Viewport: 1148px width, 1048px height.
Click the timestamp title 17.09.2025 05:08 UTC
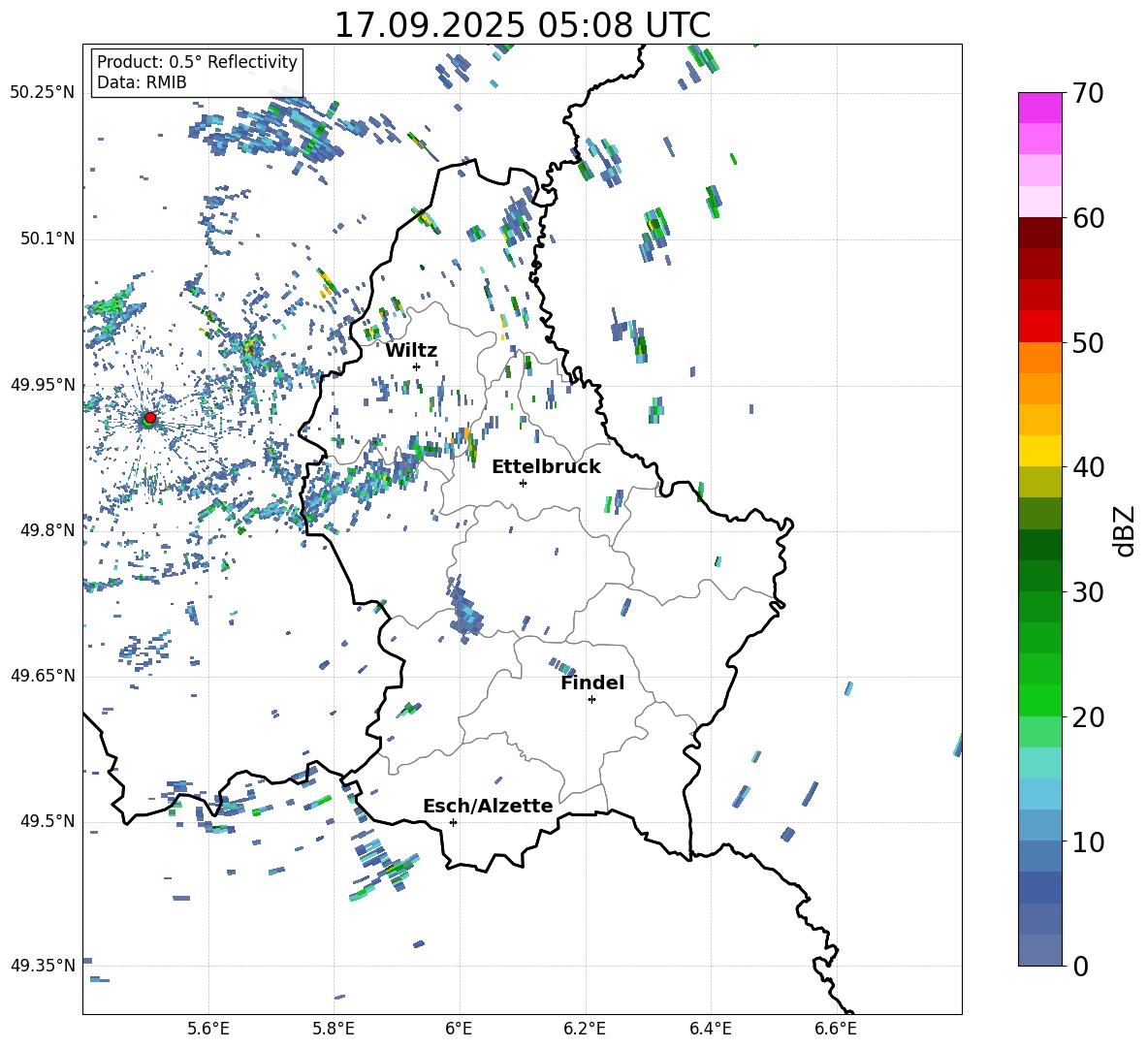(x=522, y=25)
